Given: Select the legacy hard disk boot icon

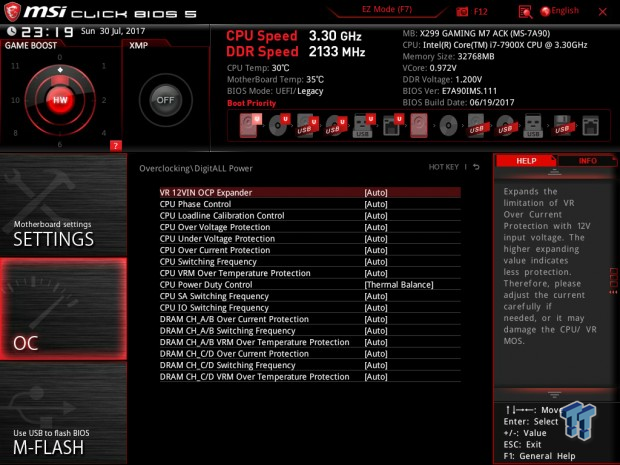Looking at the screenshot, I should (419, 125).
